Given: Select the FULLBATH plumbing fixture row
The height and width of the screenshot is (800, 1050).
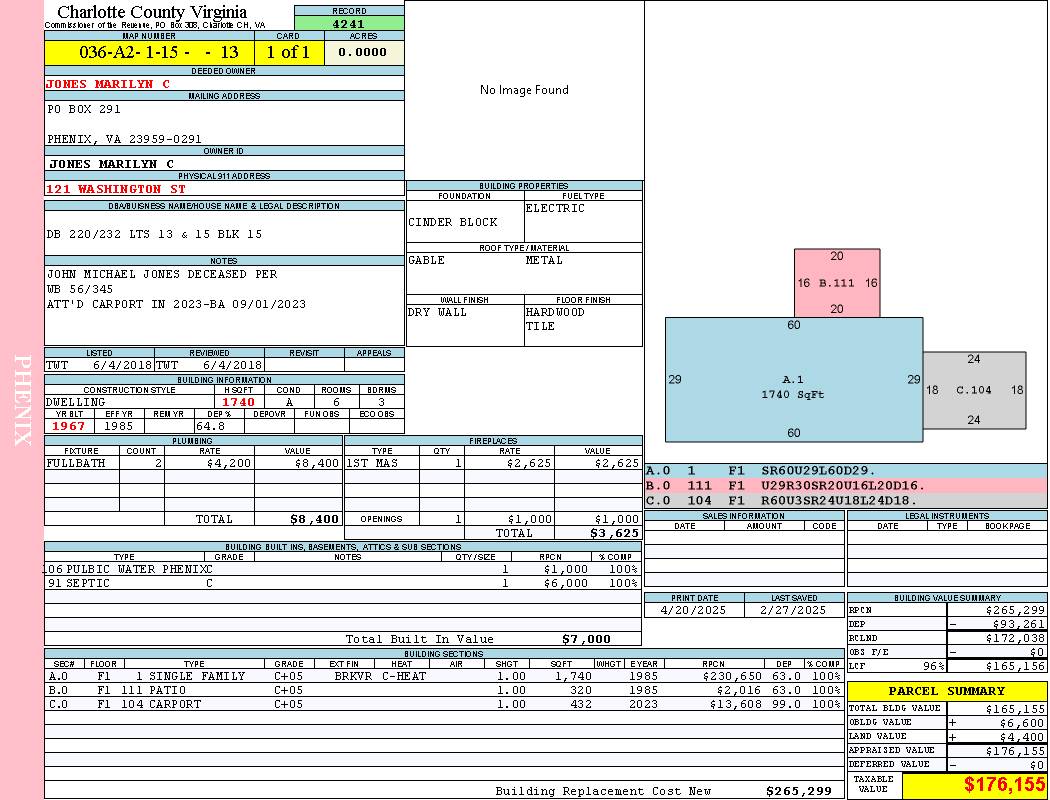Looking at the screenshot, I should (x=193, y=463).
